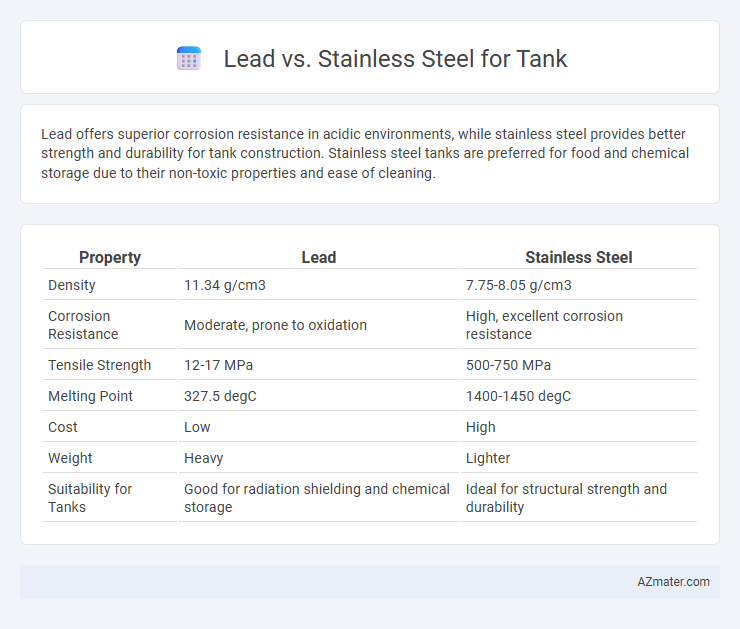Click the 'Property' column header

[x=110, y=257]
